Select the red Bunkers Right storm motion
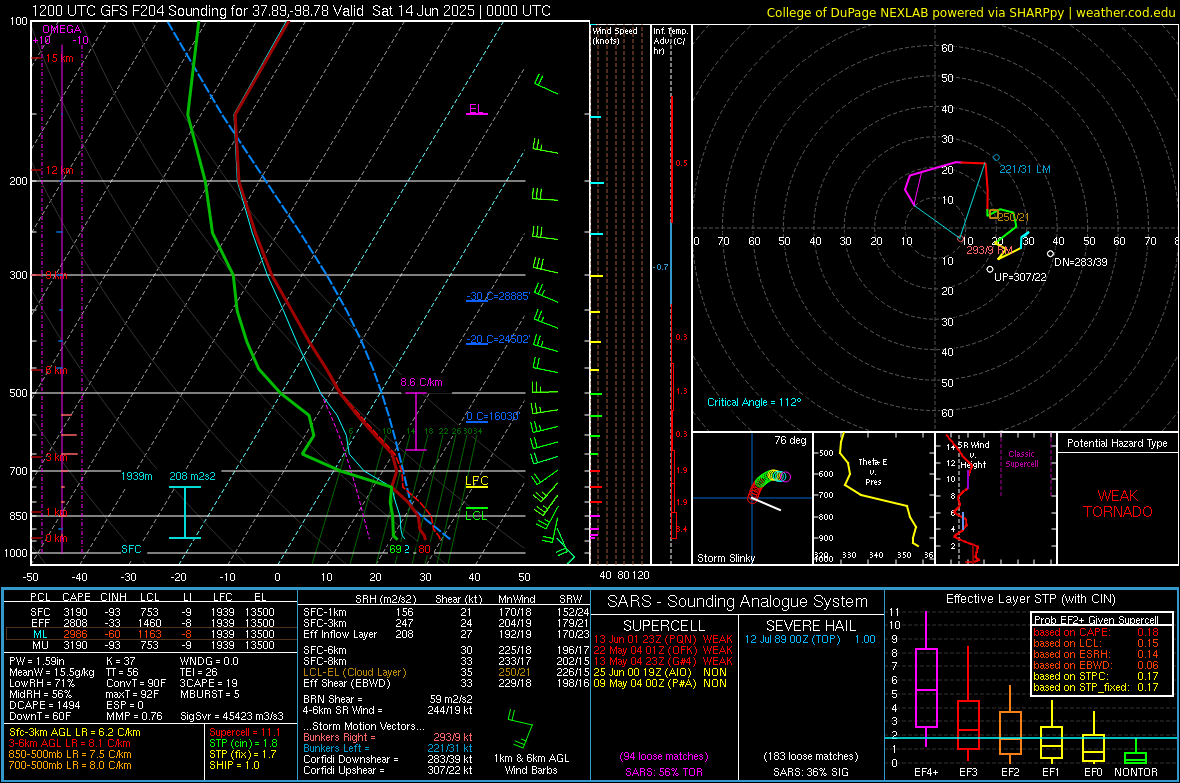 388,738
